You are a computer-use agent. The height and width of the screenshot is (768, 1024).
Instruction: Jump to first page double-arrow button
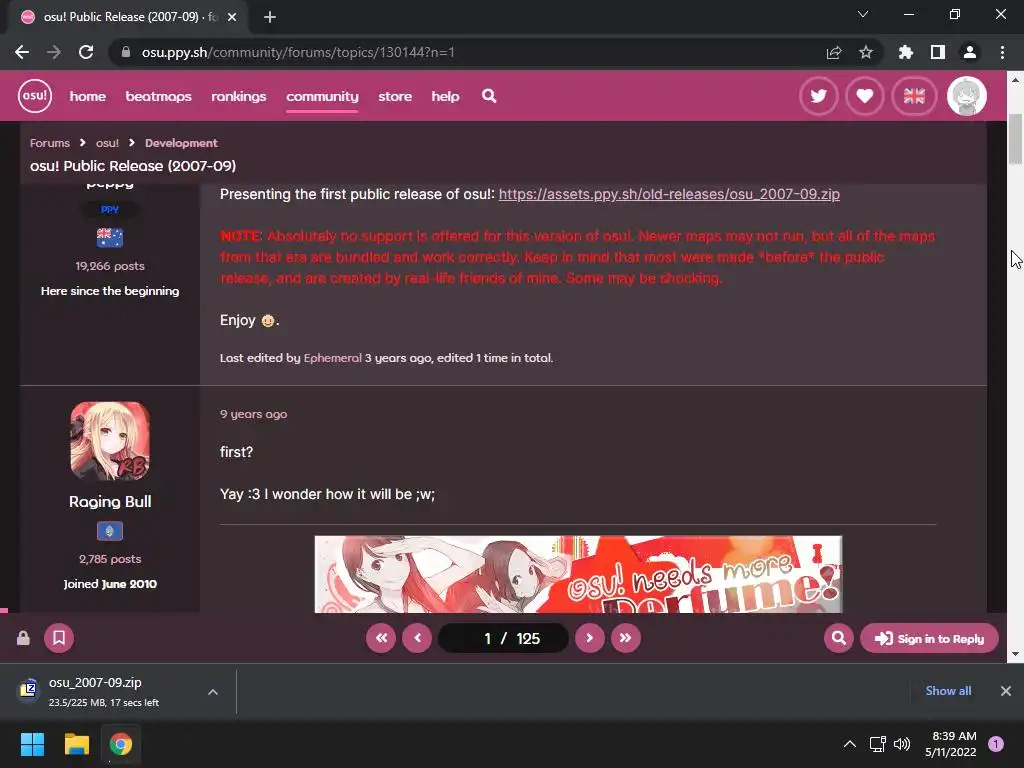point(381,638)
